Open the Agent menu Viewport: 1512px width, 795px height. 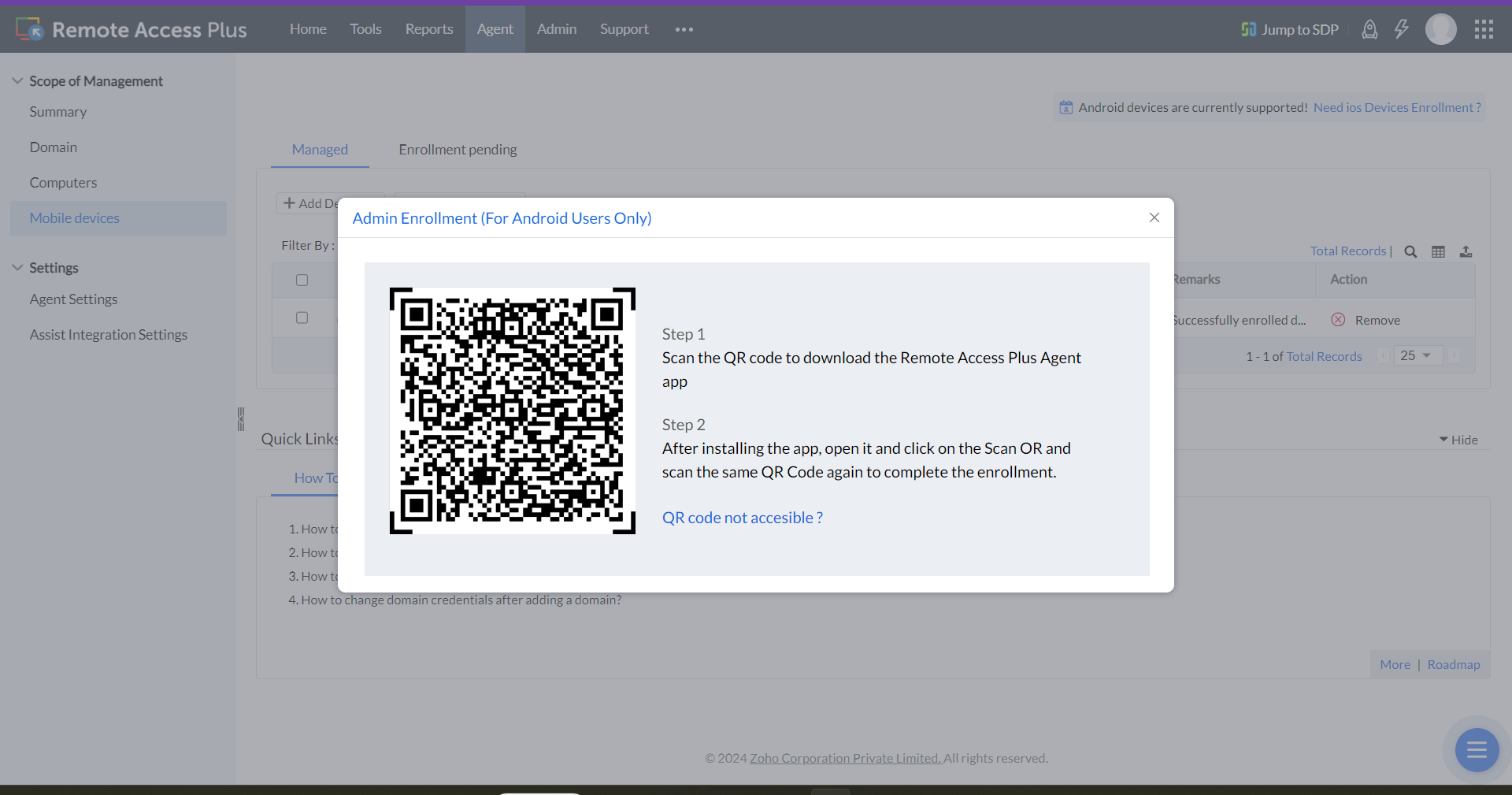[x=495, y=29]
